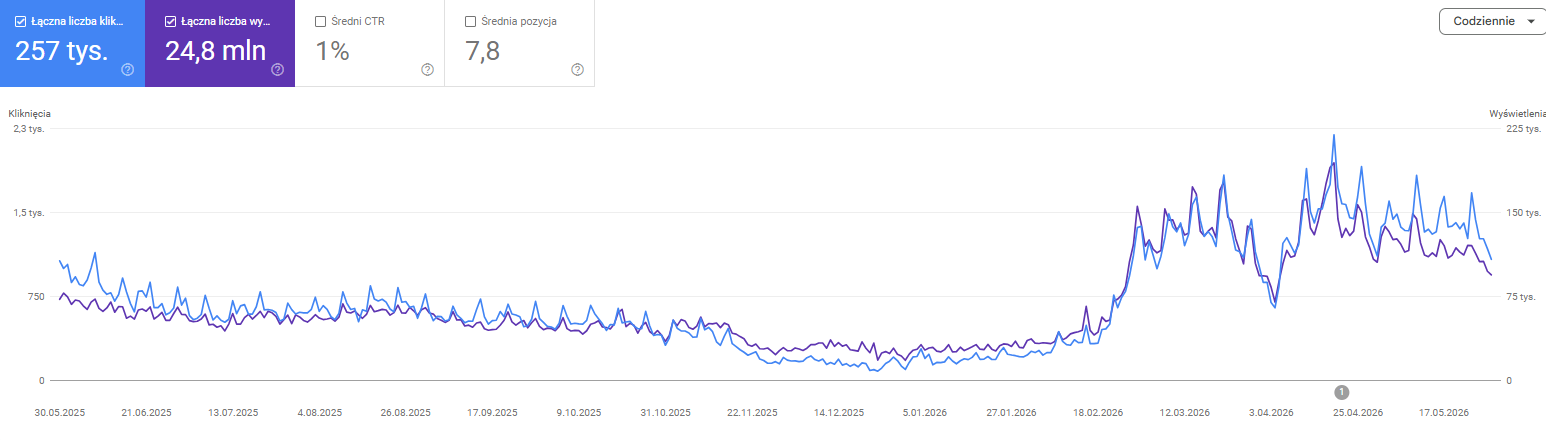Click the 18.02.2026 date label
This screenshot has height=440, width=1546.
coord(1098,412)
